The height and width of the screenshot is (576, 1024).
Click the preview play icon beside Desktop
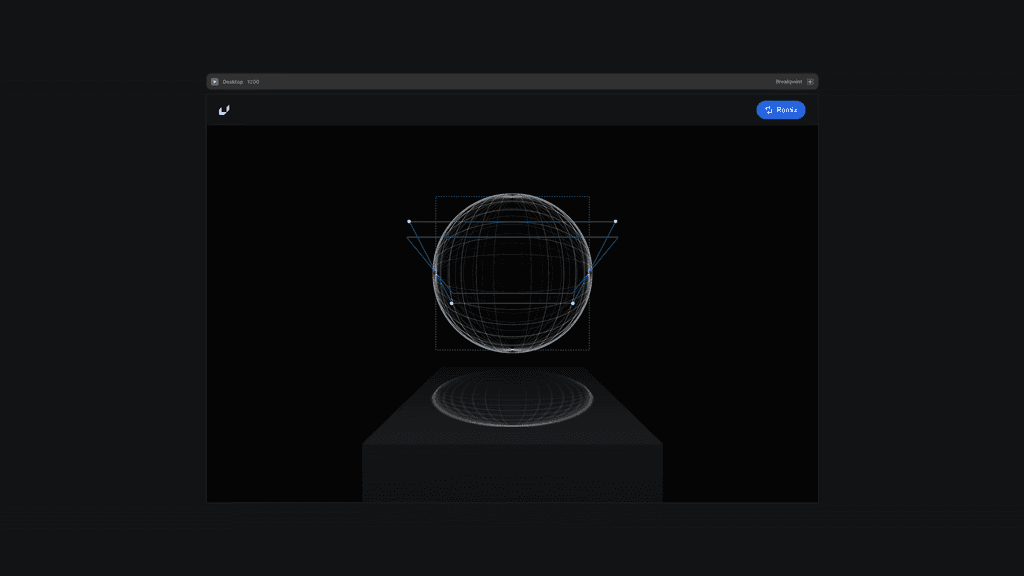coord(215,81)
